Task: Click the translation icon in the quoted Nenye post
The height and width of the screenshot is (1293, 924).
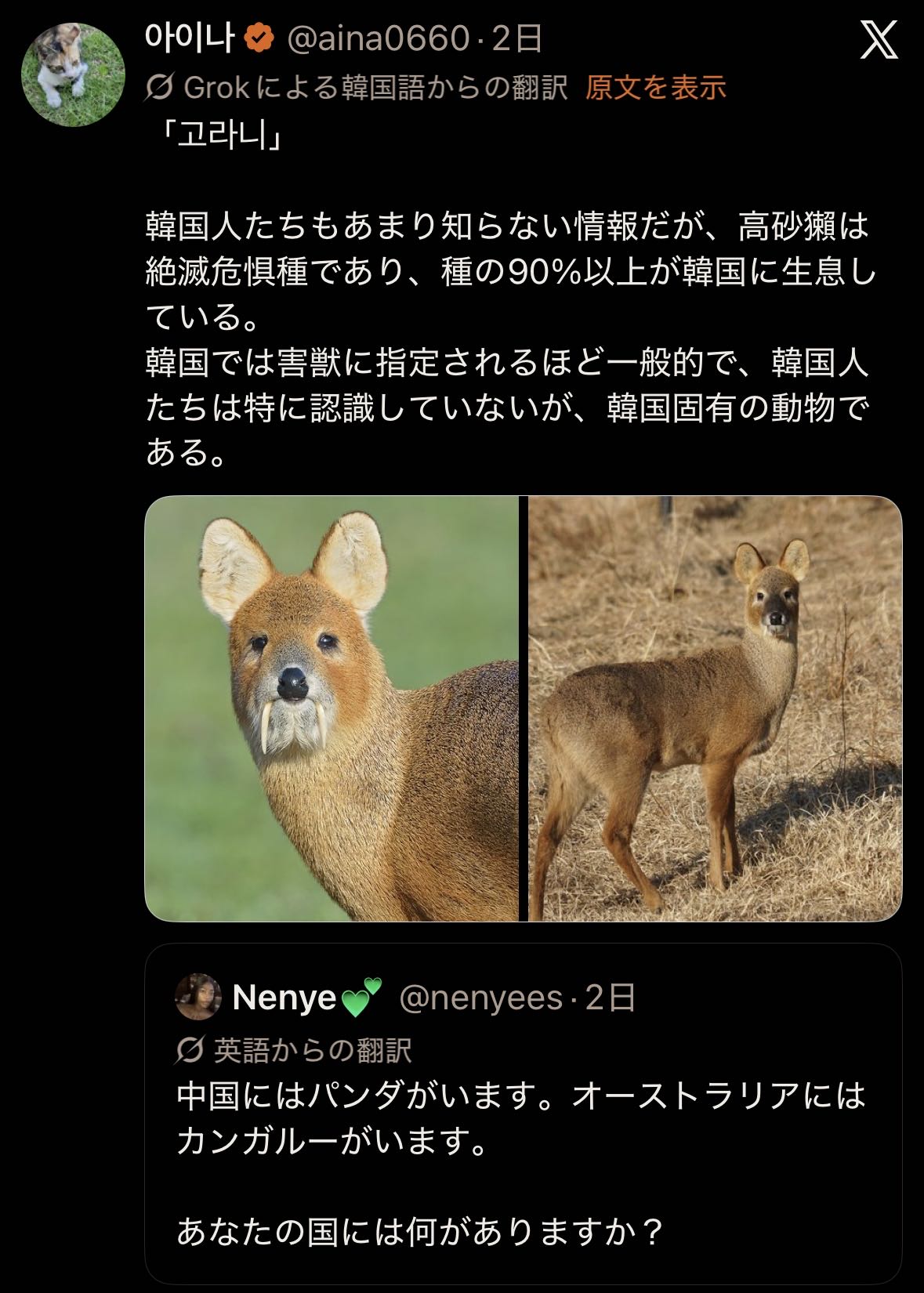Action: click(189, 1050)
